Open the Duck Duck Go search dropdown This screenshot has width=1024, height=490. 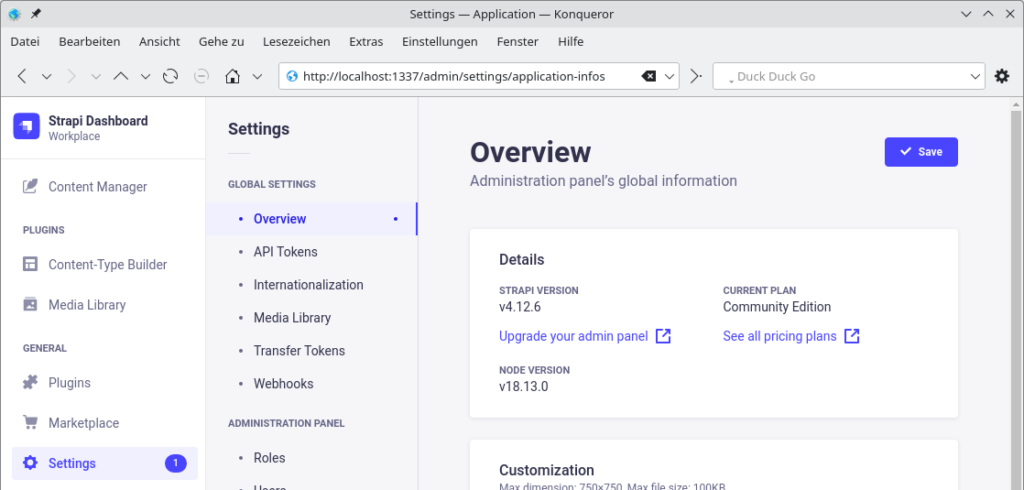[976, 76]
